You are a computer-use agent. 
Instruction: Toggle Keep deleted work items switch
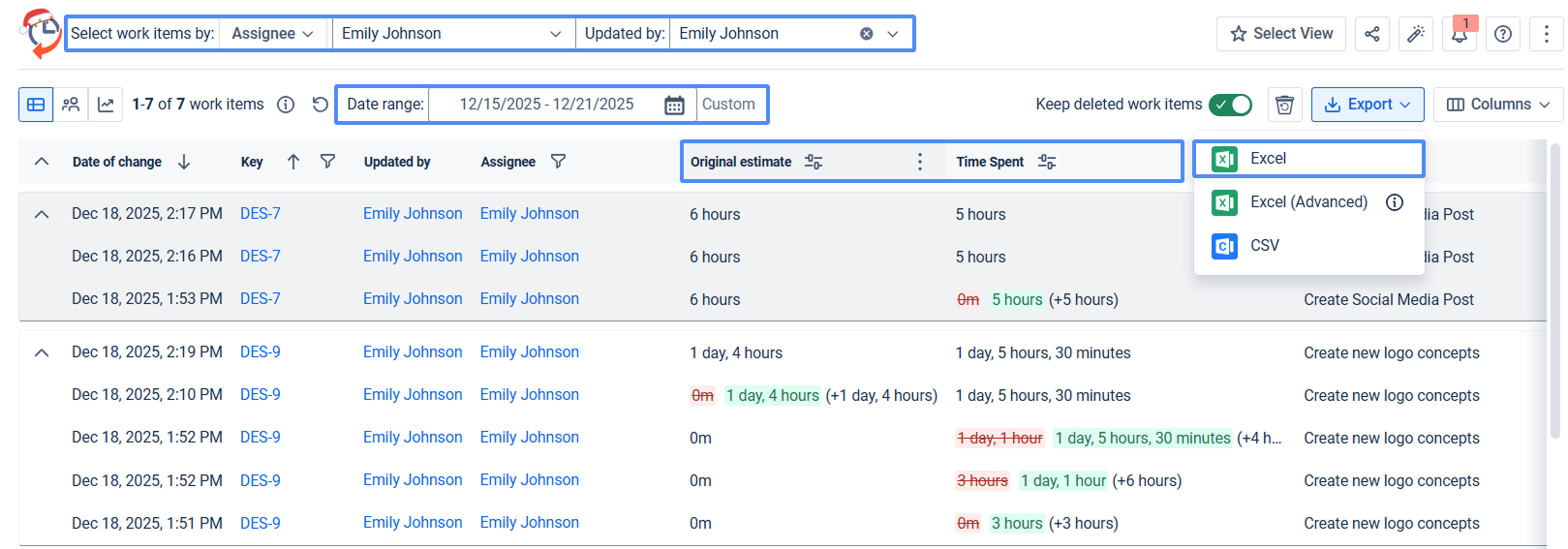pos(1230,105)
